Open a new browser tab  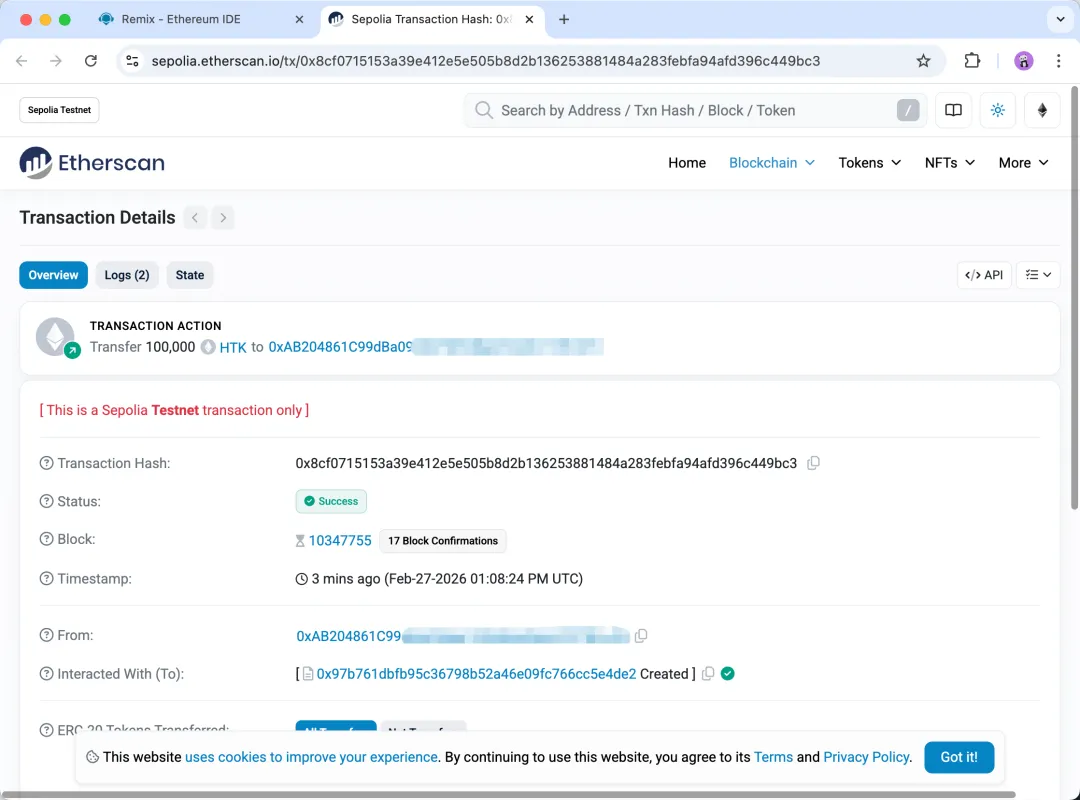pos(564,19)
